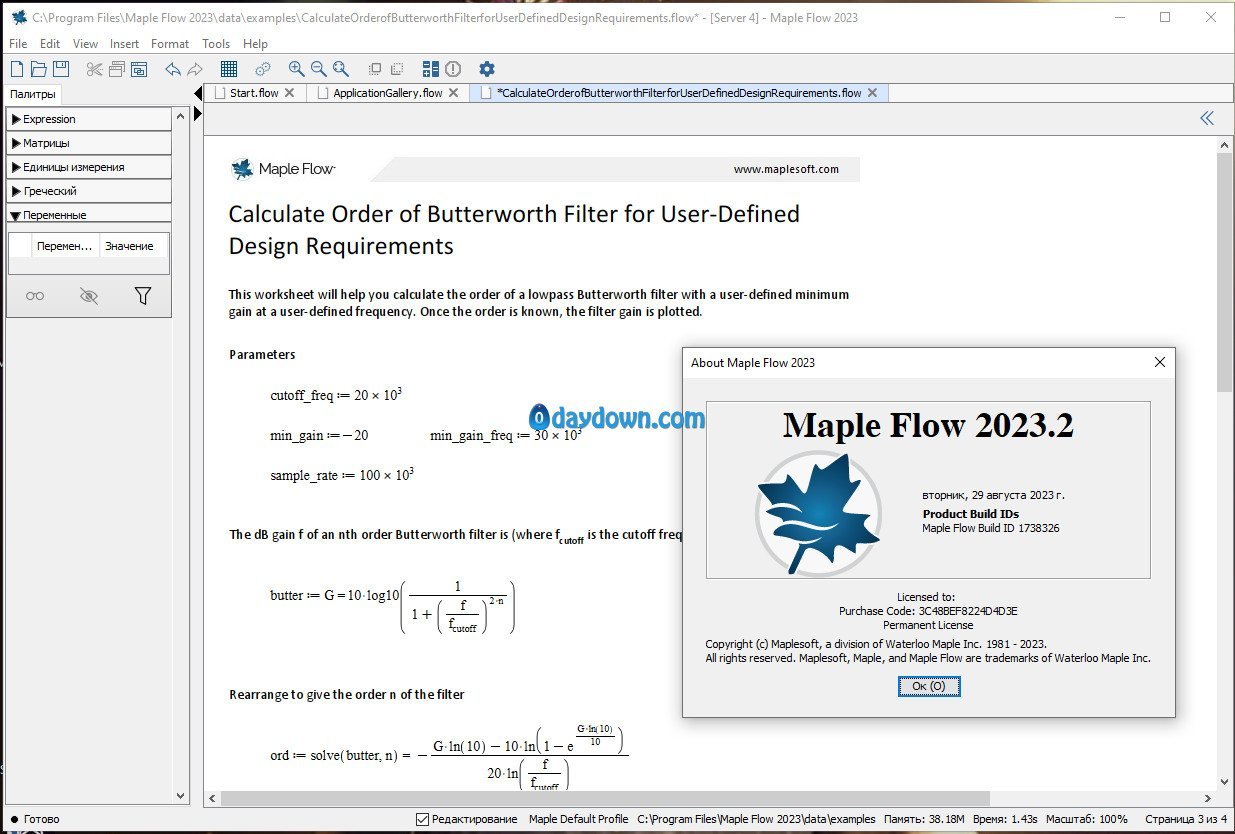Image resolution: width=1235 pixels, height=834 pixels.
Task: Click the Перемен... column header
Action: (66, 246)
